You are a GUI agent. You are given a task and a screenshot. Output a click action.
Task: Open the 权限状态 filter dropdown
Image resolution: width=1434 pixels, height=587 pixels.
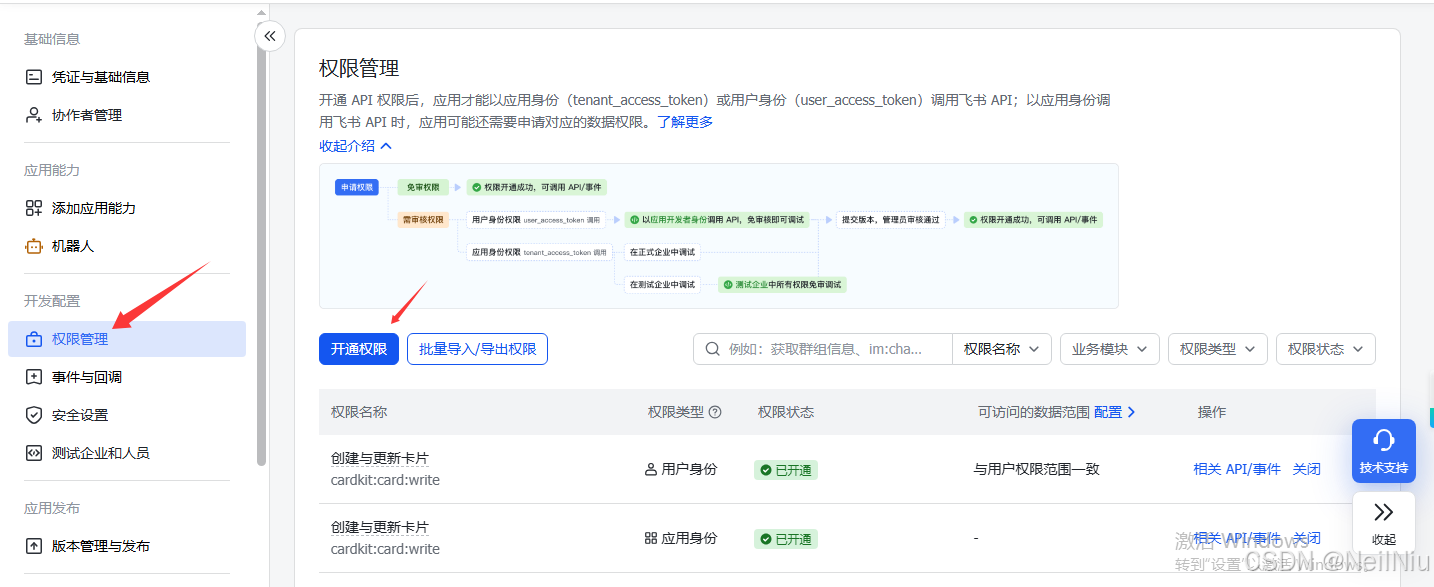click(1326, 349)
